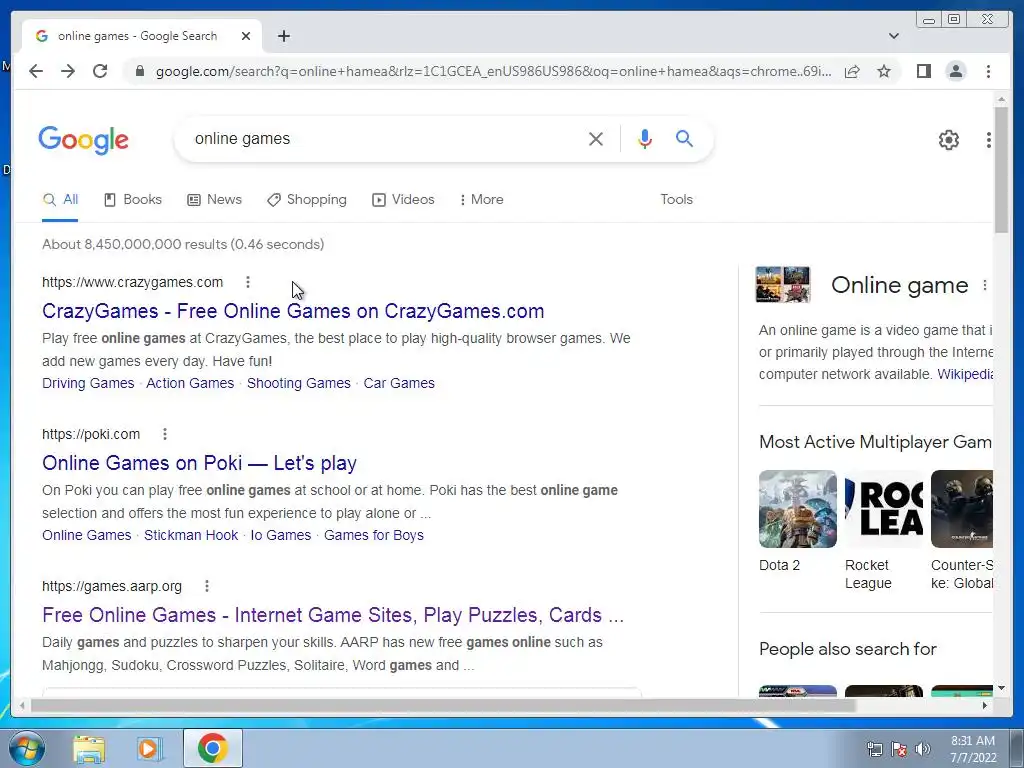Viewport: 1024px width, 768px height.
Task: Reload the Google search page
Action: (x=100, y=71)
